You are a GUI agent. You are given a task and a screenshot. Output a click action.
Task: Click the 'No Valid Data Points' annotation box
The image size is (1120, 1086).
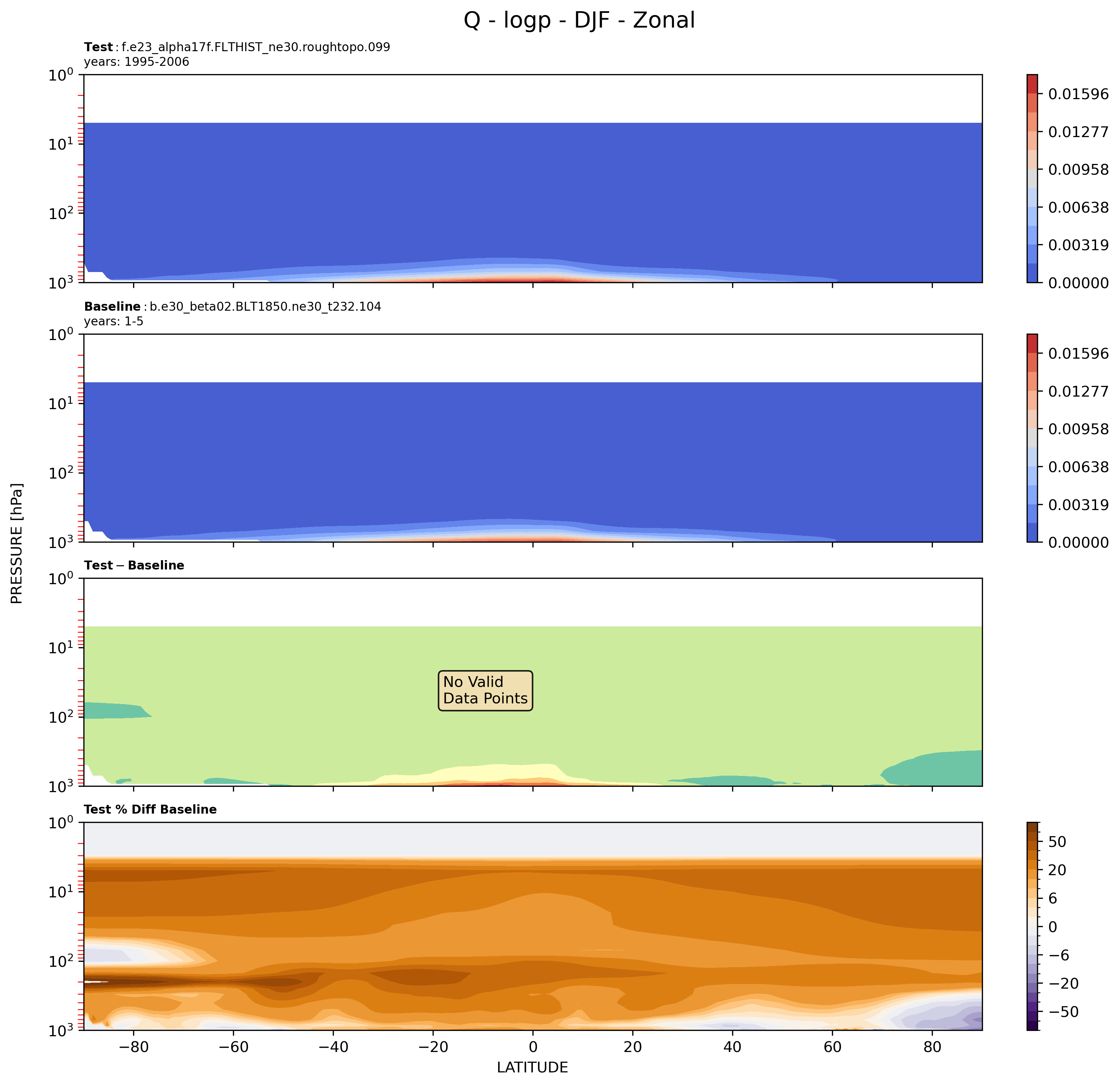[x=485, y=690]
